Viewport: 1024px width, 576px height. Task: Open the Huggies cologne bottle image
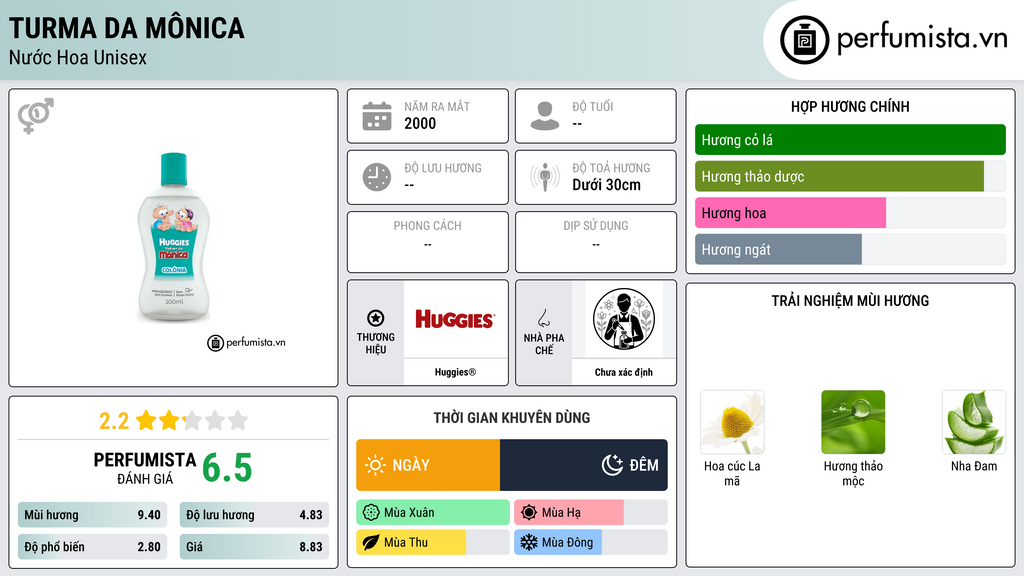pos(174,237)
